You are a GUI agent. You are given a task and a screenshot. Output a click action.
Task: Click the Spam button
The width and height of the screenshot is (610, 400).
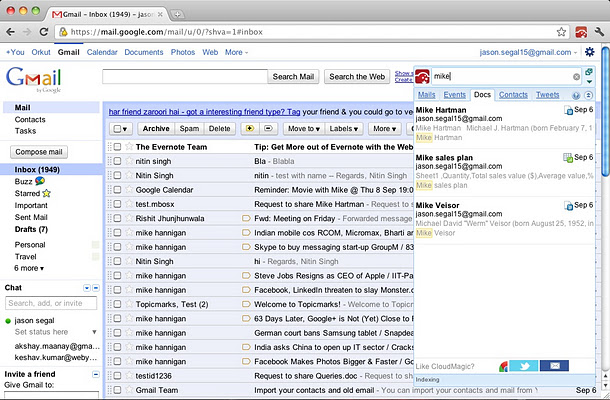click(189, 128)
